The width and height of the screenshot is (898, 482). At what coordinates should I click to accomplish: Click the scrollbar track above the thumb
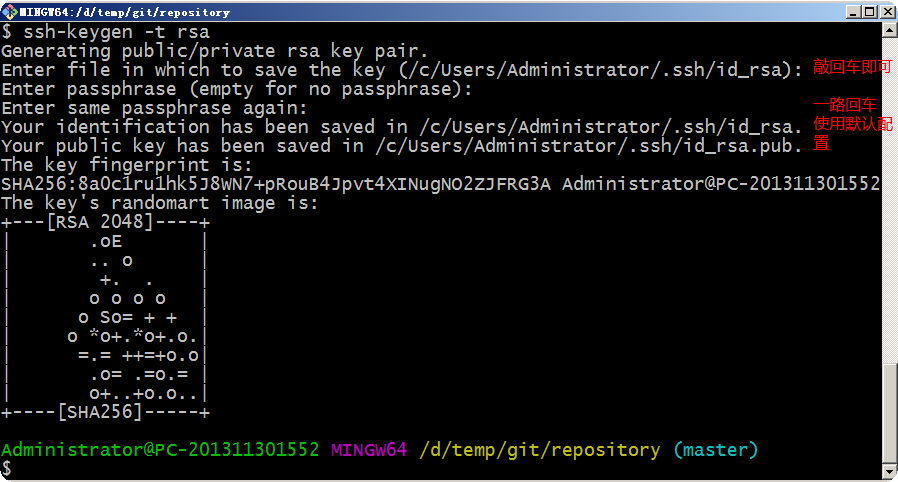[889, 200]
